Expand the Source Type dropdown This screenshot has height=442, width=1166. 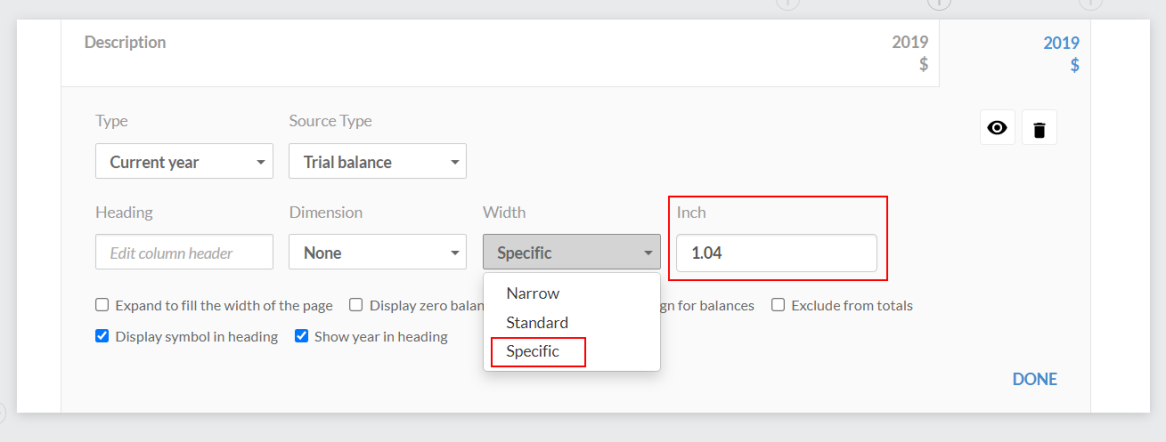pos(377,162)
